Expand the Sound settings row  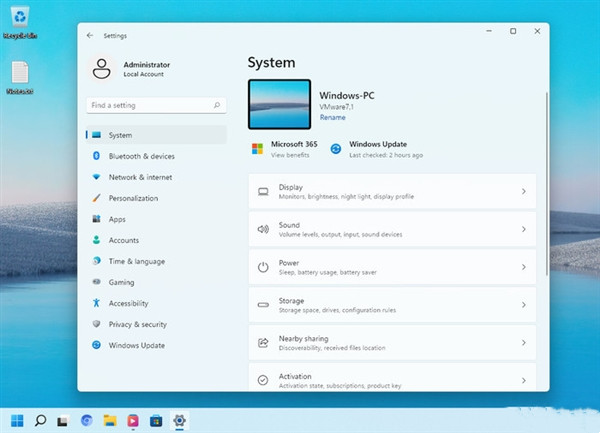(x=391, y=229)
